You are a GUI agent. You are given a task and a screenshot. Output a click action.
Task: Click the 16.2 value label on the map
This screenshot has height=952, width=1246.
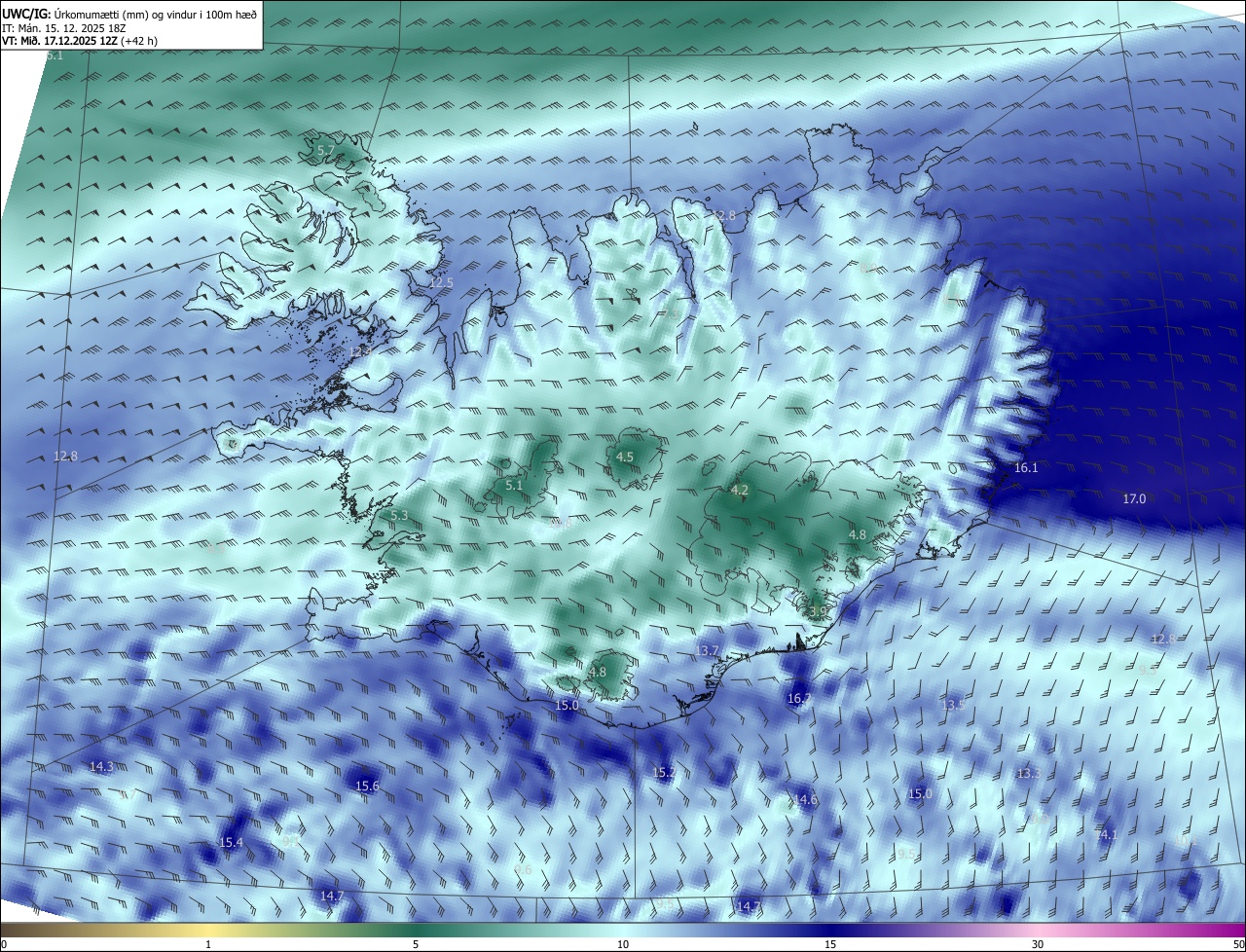point(798,698)
